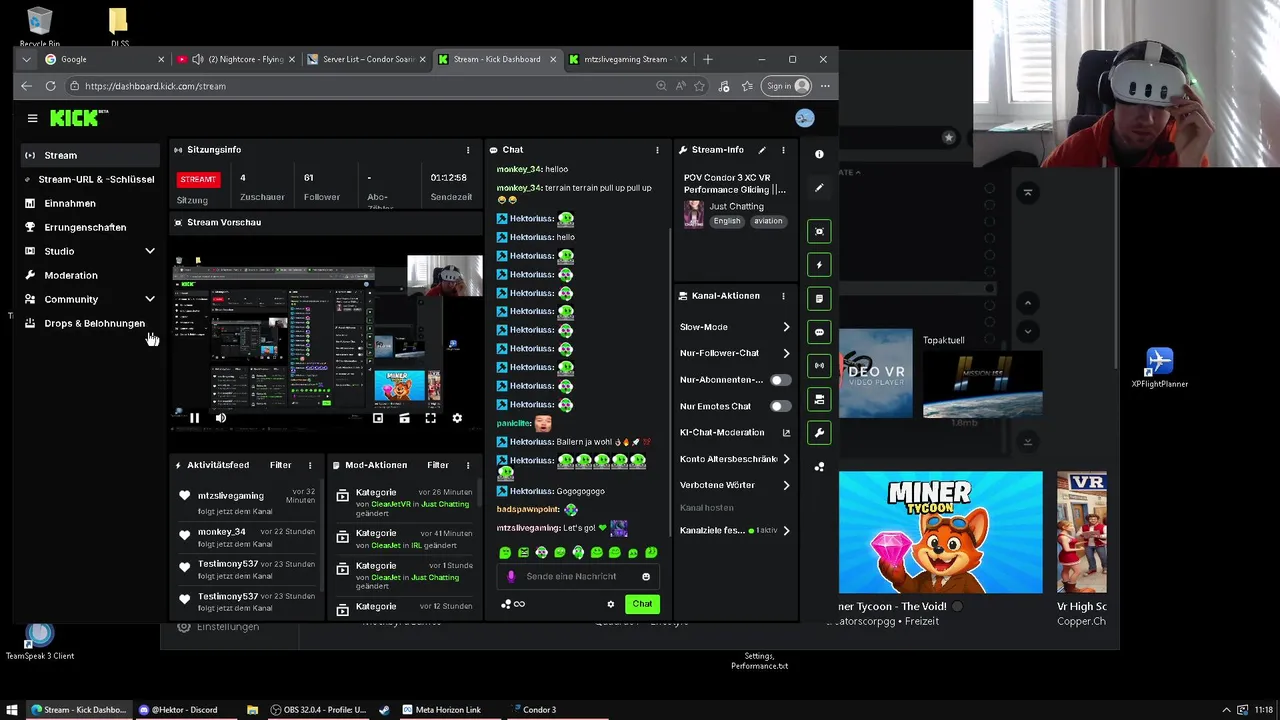Open Konto Altersbeschränkung settings arrow
The height and width of the screenshot is (720, 1280).
click(786, 459)
